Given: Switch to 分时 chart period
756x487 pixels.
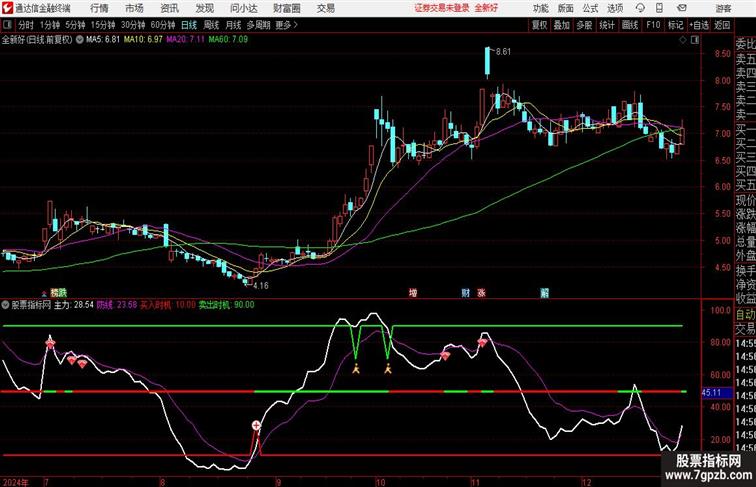Looking at the screenshot, I should [x=26, y=25].
